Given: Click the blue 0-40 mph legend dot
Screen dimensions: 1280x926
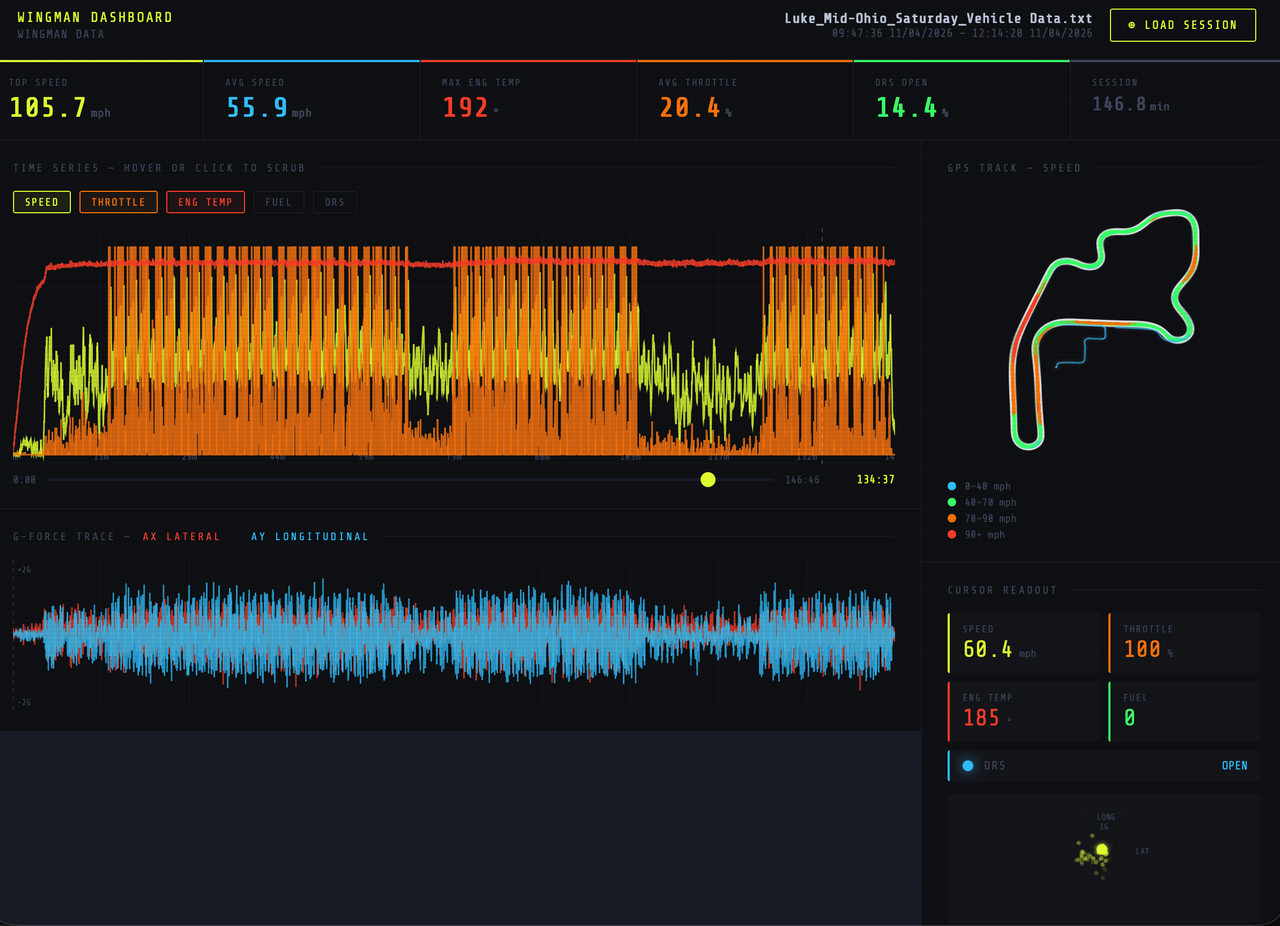Looking at the screenshot, I should 952,487.
